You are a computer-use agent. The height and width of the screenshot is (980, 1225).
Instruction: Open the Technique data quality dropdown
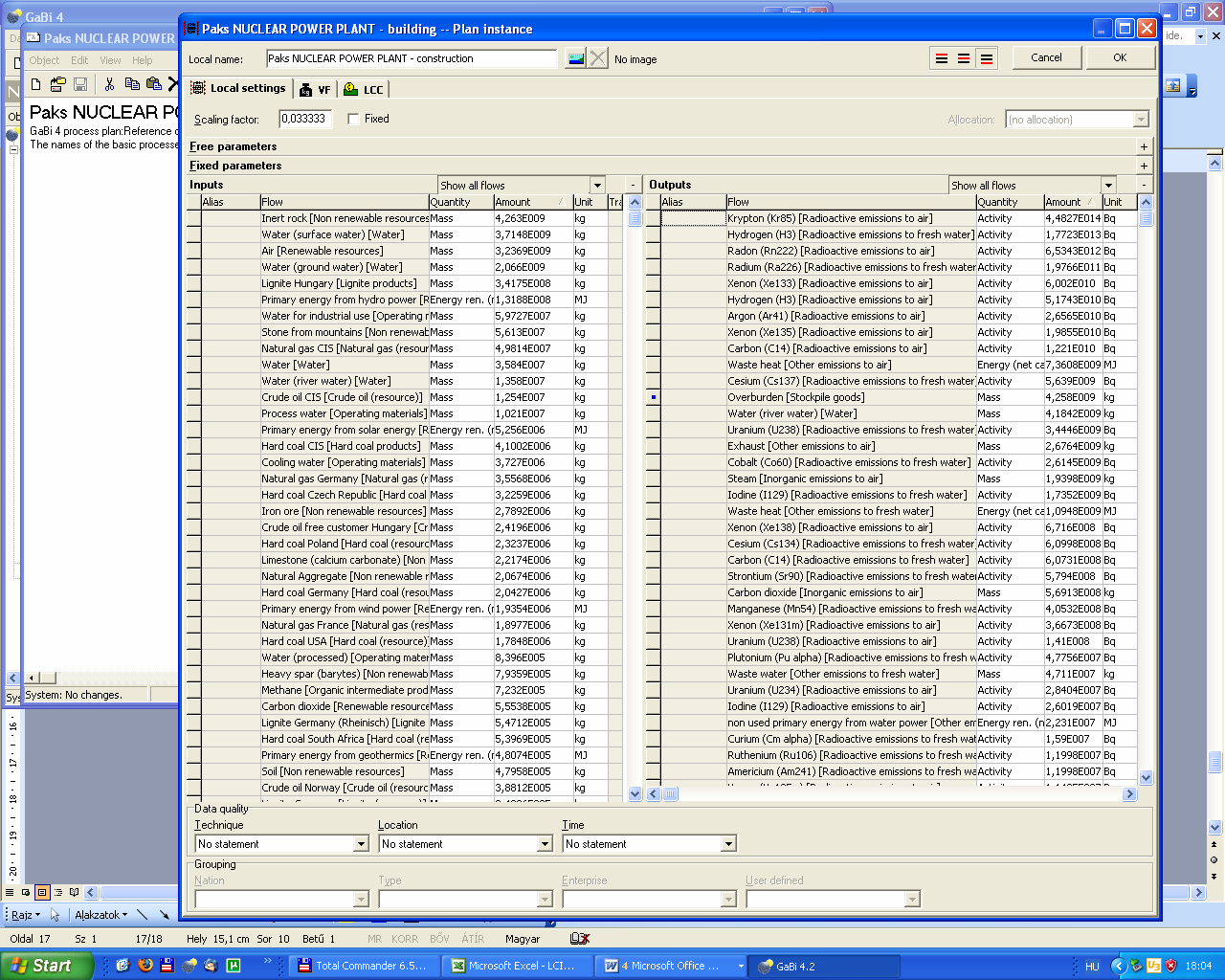point(361,844)
